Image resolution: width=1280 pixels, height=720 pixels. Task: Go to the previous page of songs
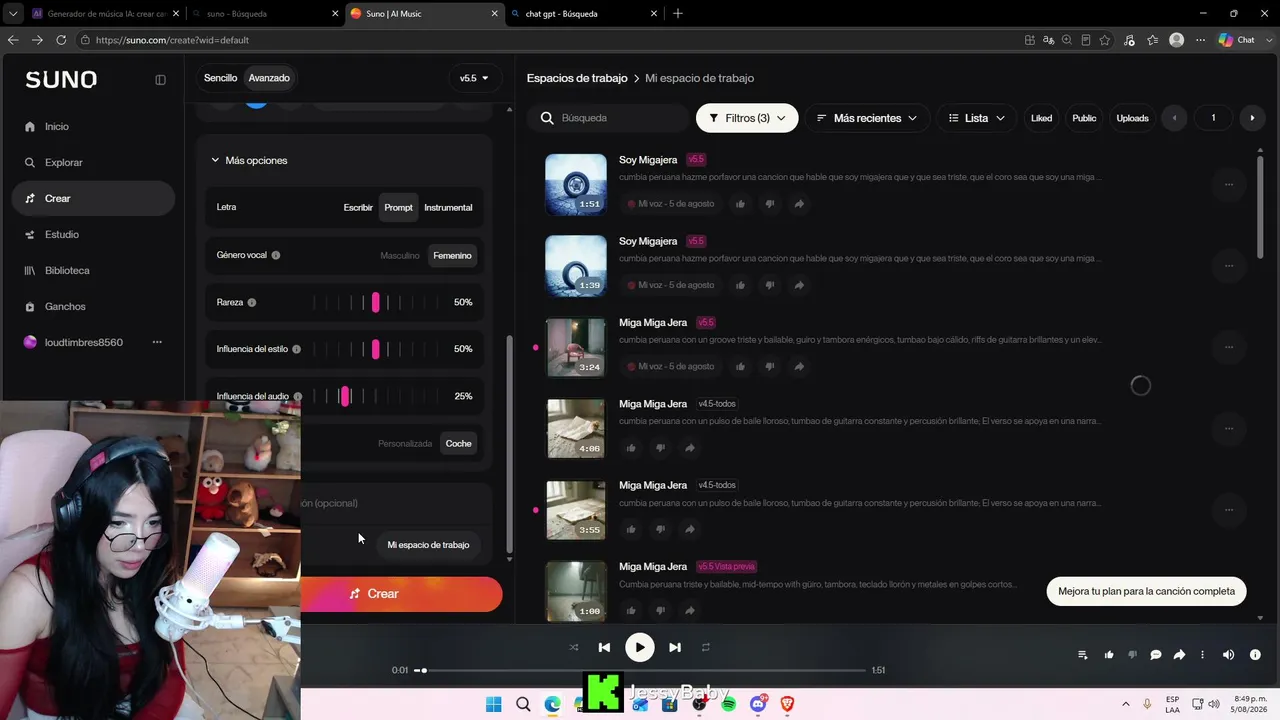(1174, 118)
